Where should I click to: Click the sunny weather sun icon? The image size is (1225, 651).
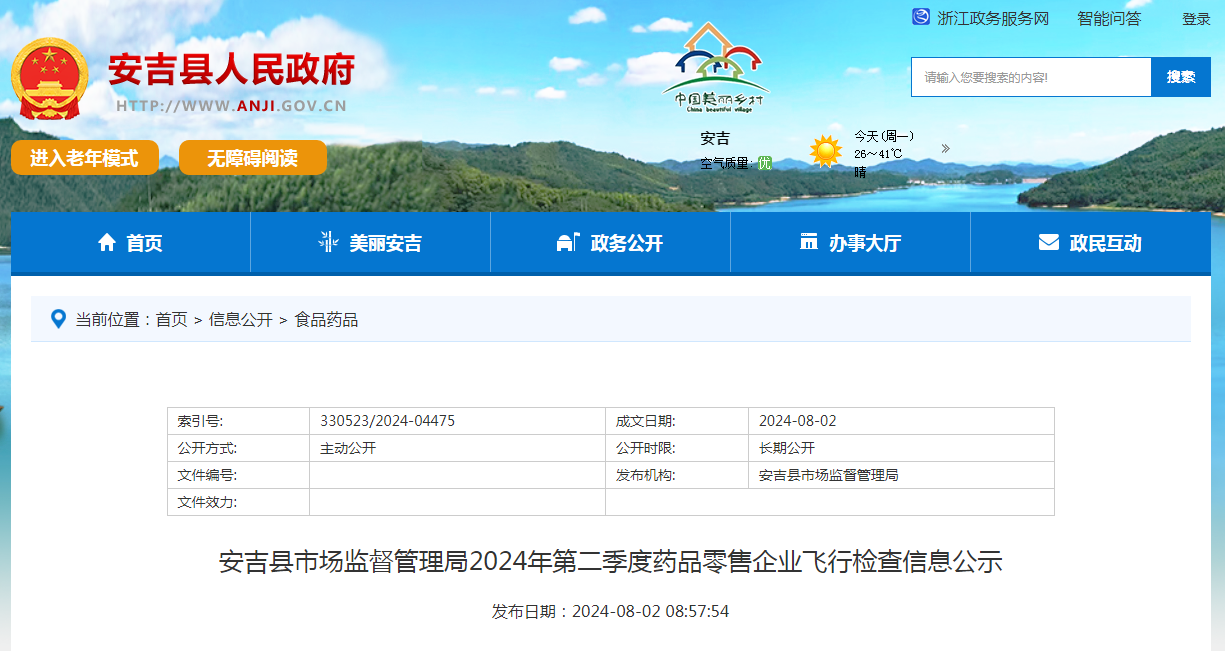click(x=826, y=151)
